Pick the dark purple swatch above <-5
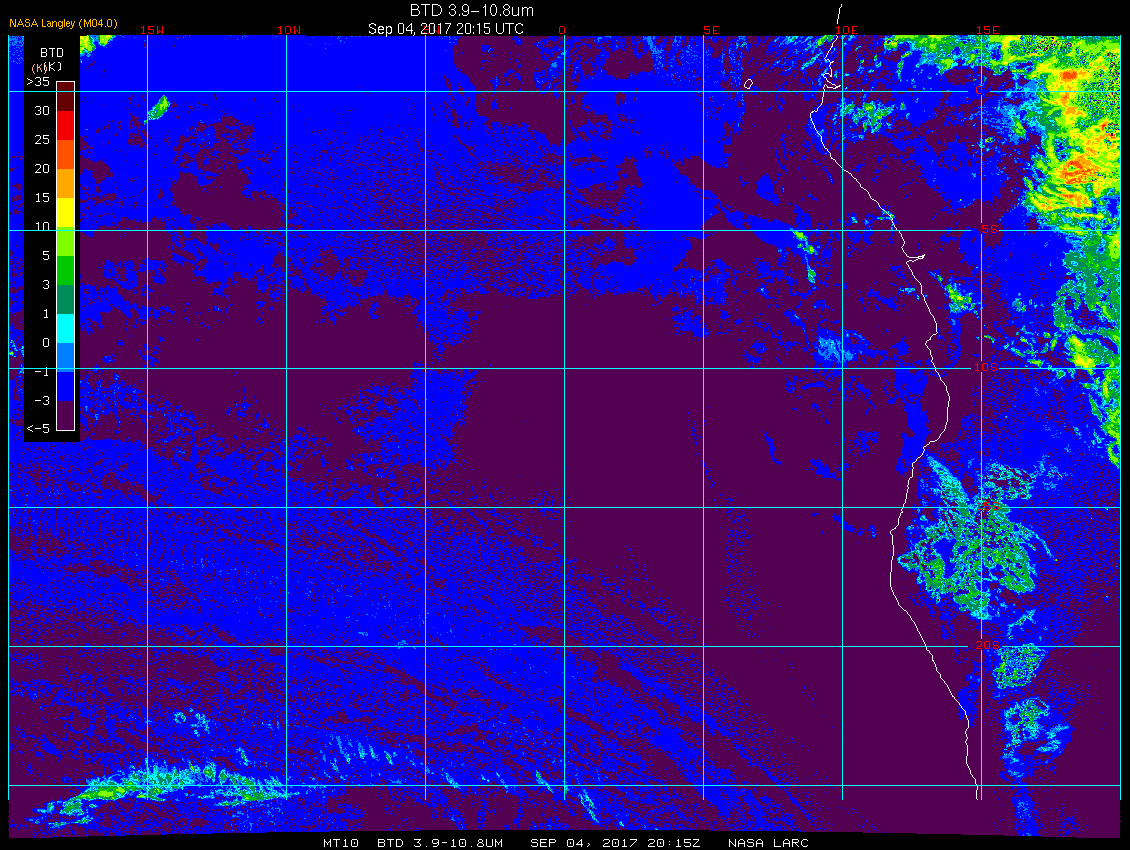1130x850 pixels. coord(66,415)
